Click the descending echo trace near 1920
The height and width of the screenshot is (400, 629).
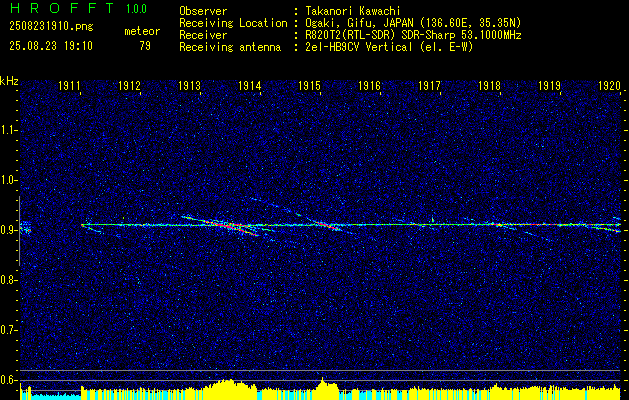[x=606, y=229]
